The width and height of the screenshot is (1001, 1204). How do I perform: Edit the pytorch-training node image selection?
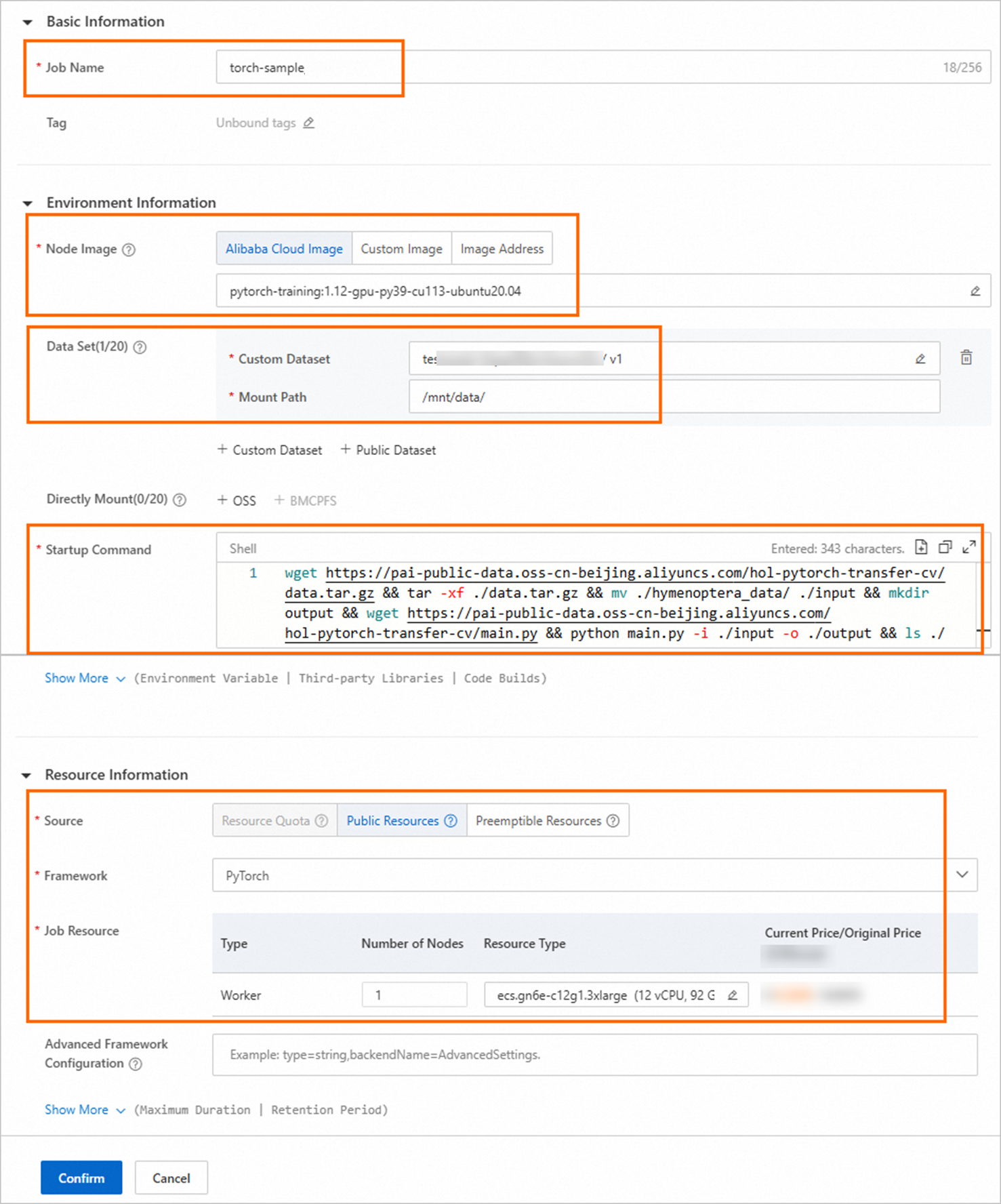(x=975, y=292)
